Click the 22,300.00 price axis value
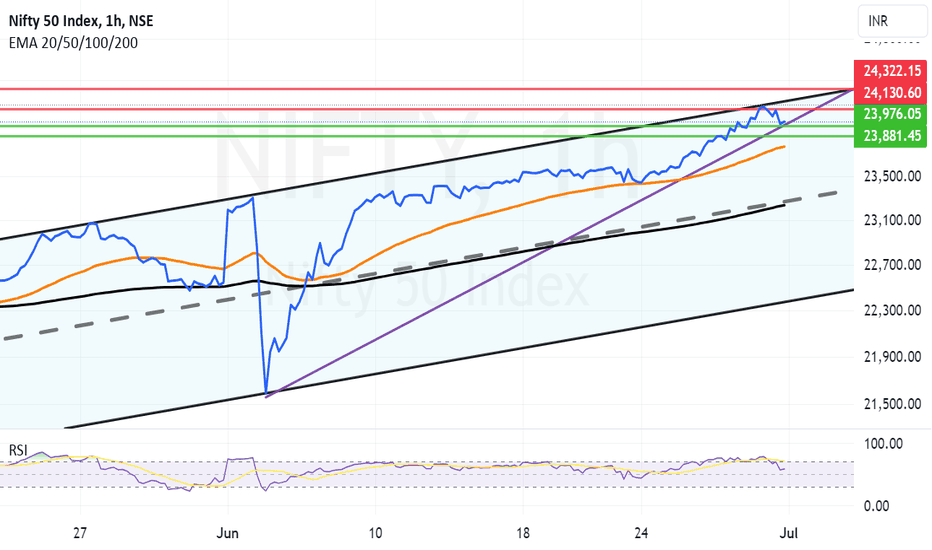Screen dimensions: 932x550 (892, 310)
